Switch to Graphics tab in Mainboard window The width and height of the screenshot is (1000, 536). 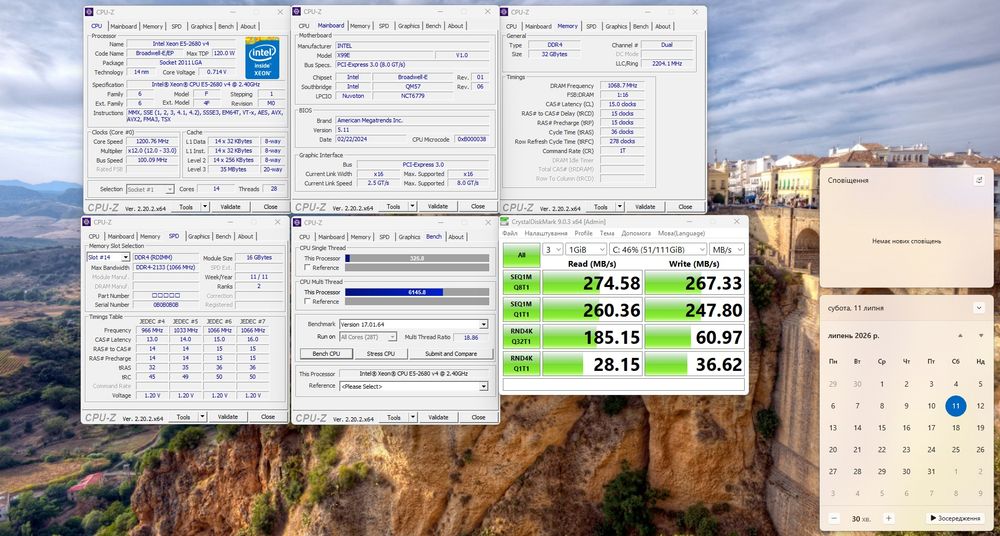click(x=409, y=26)
